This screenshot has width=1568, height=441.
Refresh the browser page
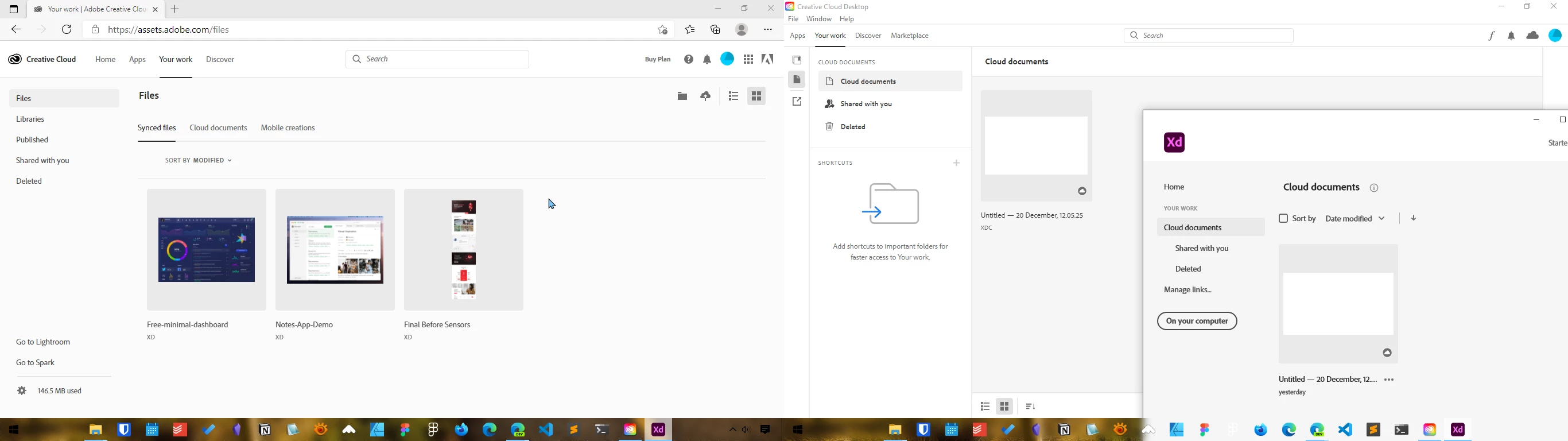(67, 29)
